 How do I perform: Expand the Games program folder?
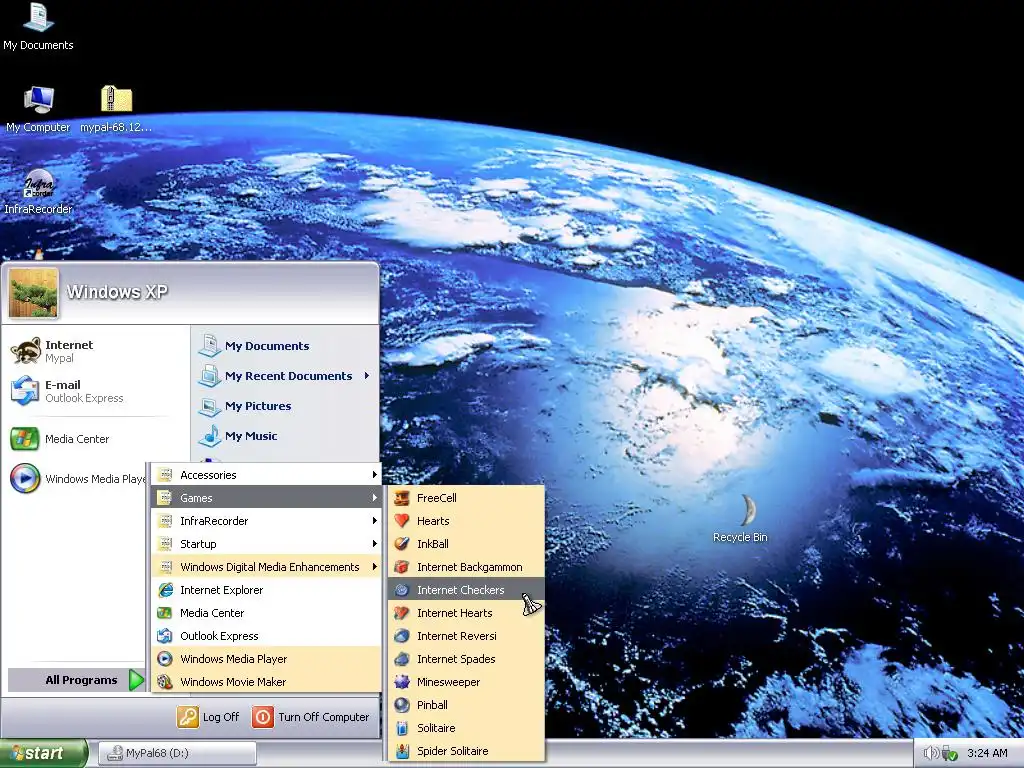point(266,498)
